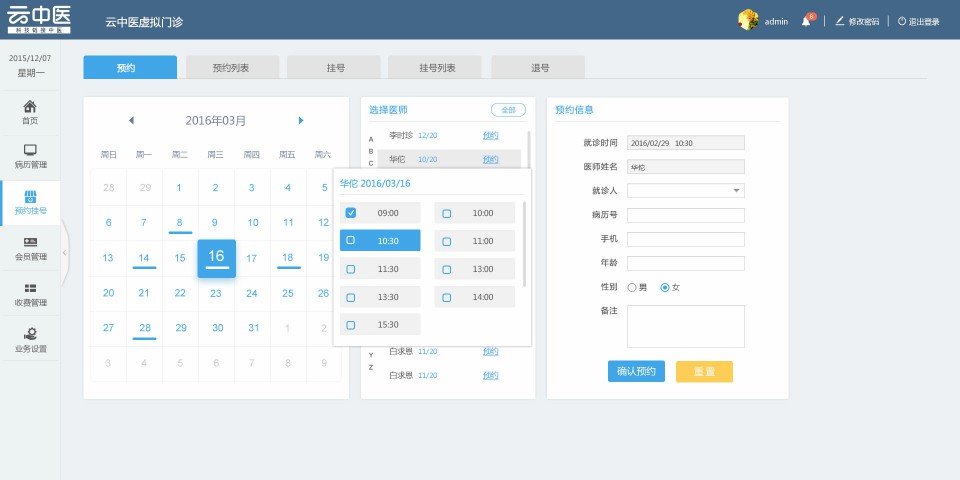Screen dimensions: 960x480
Task: Click the yellow 重置 reset button
Action: tap(704, 371)
